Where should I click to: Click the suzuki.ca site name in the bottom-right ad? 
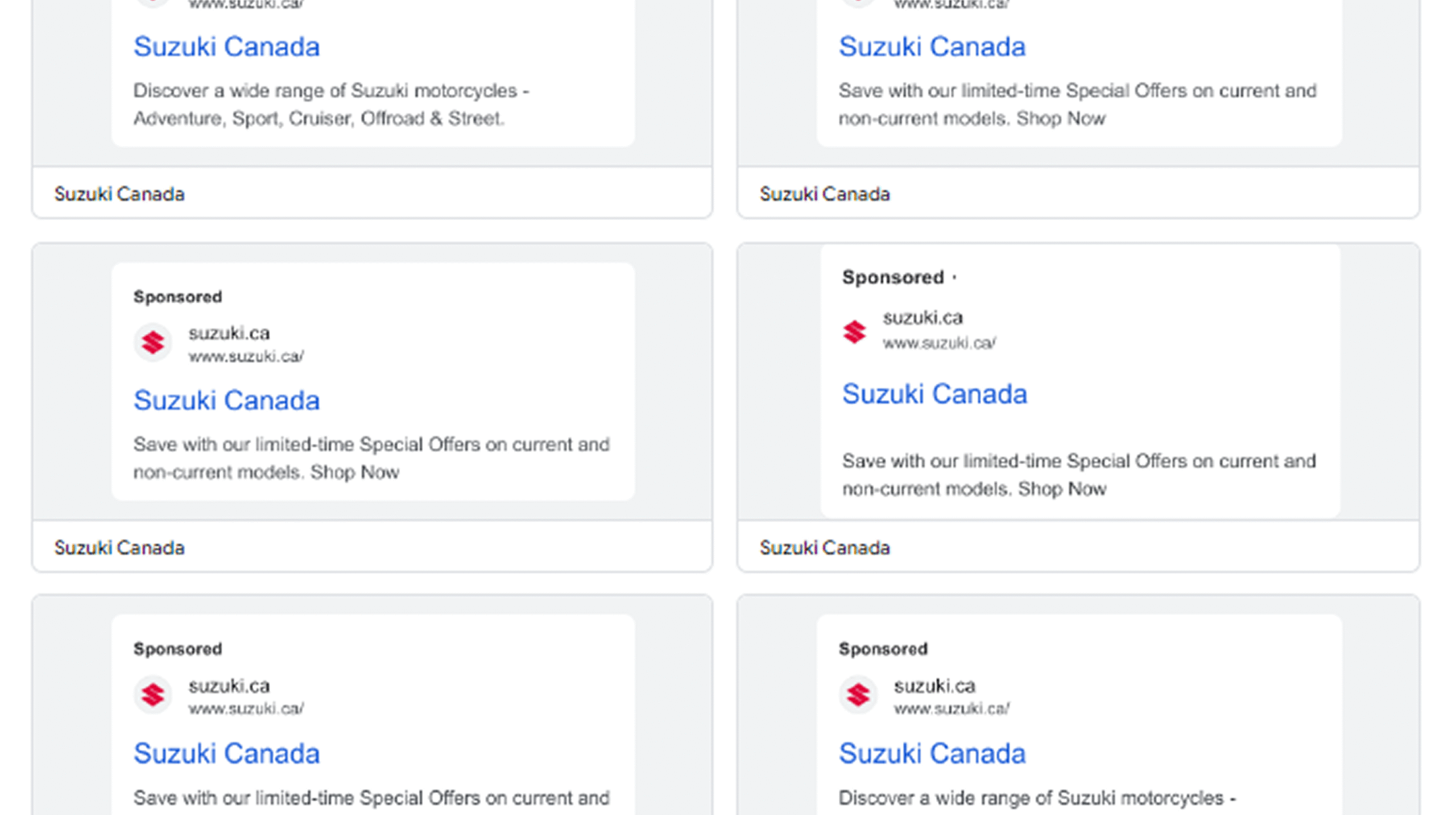(x=934, y=686)
